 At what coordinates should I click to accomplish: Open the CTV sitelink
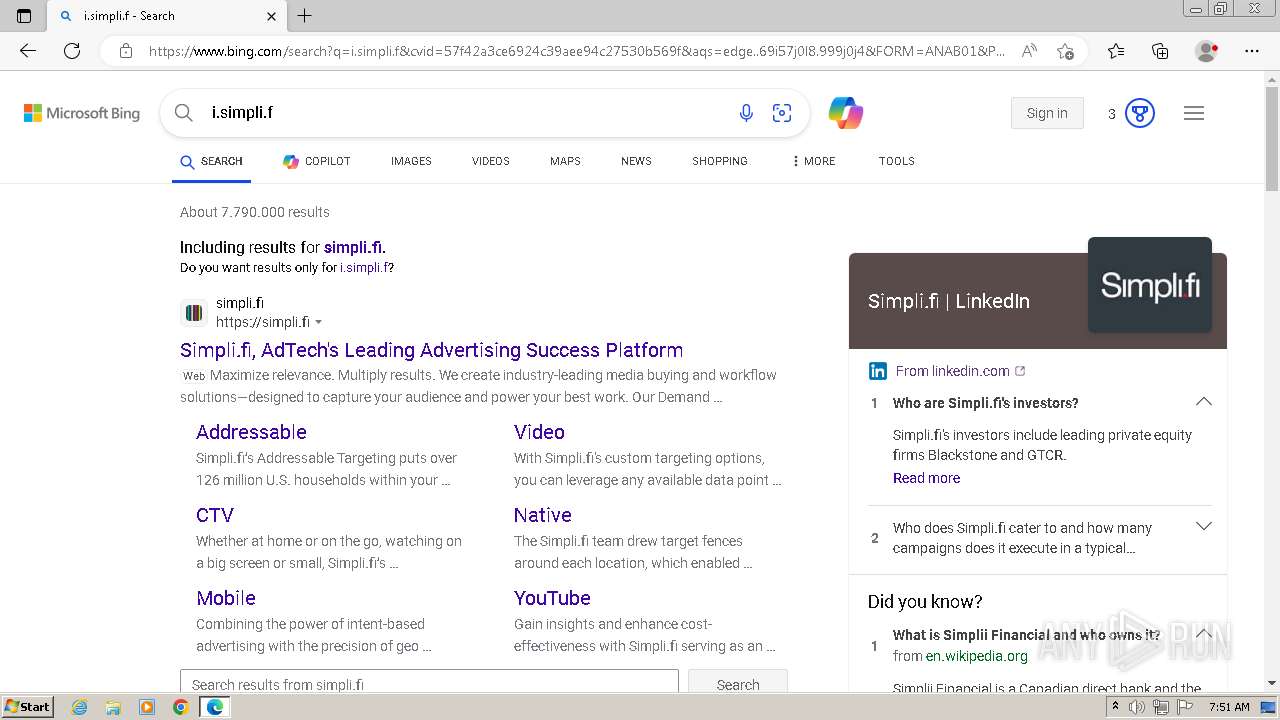215,515
